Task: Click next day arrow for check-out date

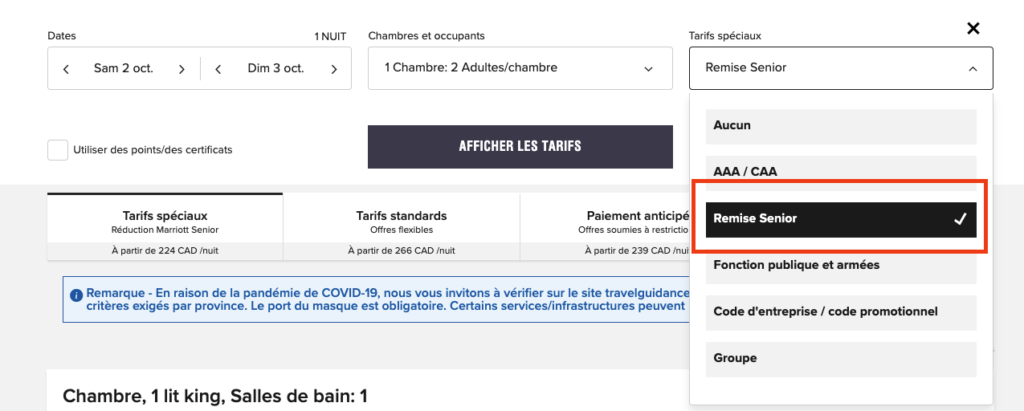Action: 334,69
